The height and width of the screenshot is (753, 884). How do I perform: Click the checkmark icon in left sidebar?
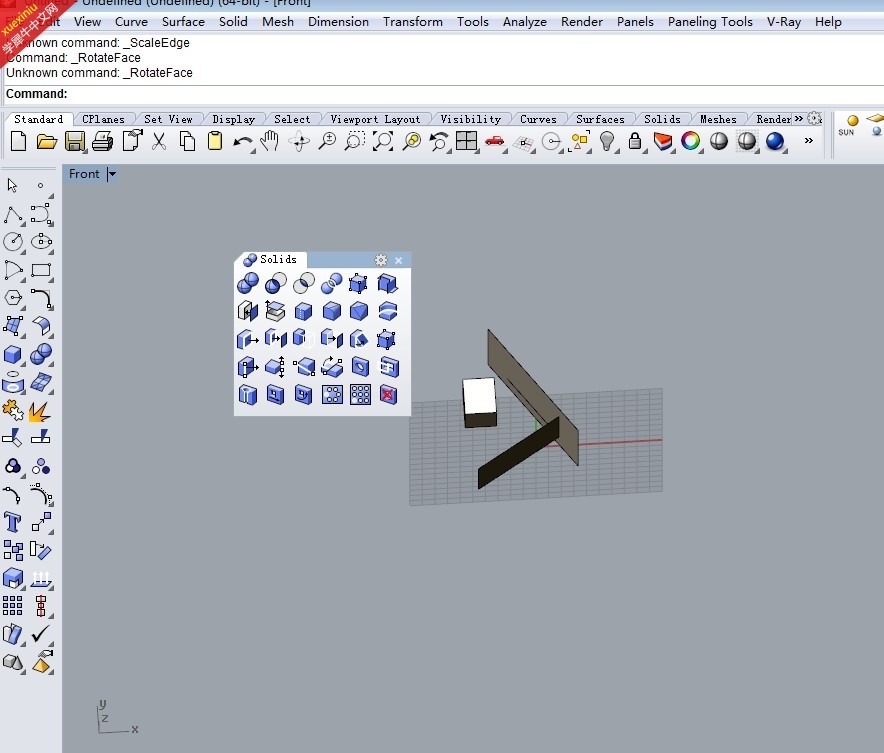40,634
